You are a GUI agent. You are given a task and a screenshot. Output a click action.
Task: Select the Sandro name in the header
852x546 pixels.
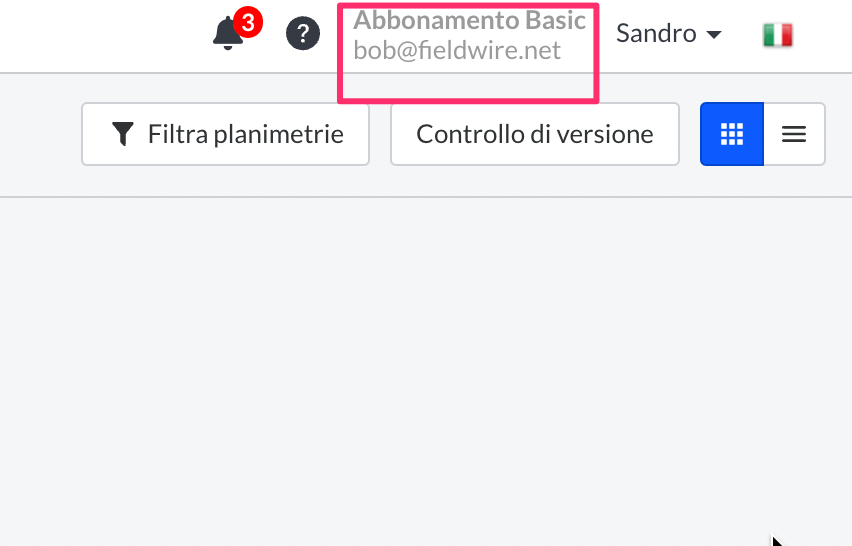pyautogui.click(x=656, y=34)
